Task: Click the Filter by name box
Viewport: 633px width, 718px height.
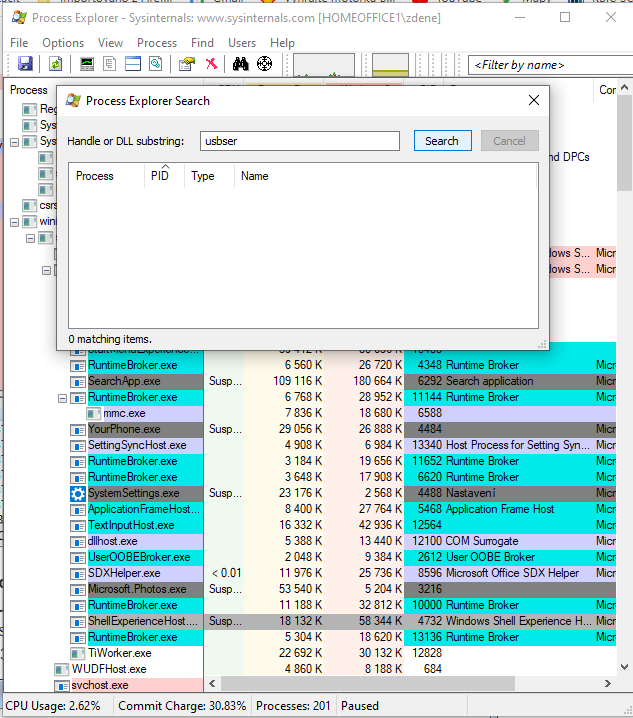Action: point(530,65)
